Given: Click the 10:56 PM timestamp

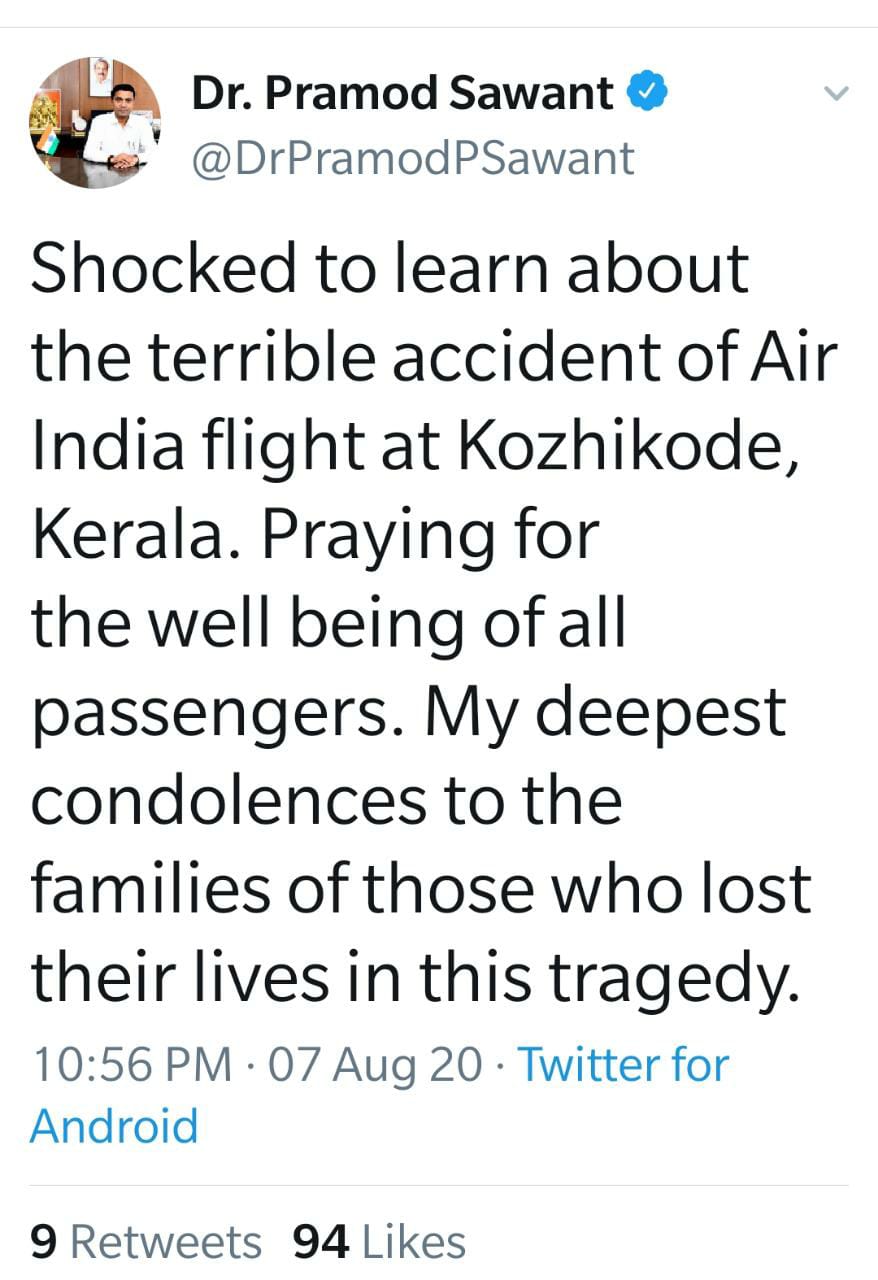Looking at the screenshot, I should coord(131,1064).
